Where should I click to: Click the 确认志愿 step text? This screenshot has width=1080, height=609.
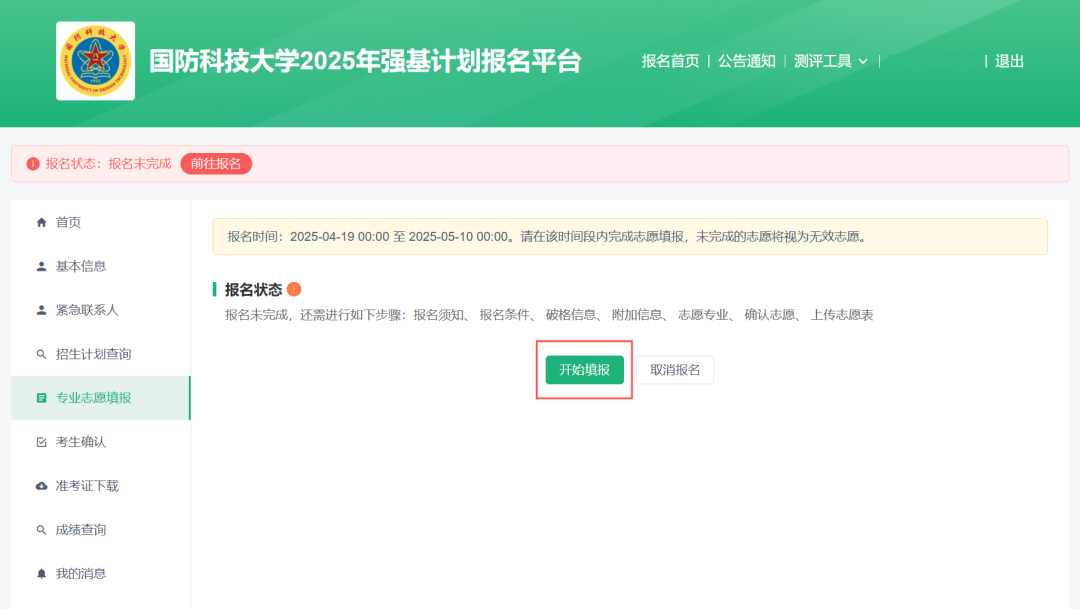point(769,315)
